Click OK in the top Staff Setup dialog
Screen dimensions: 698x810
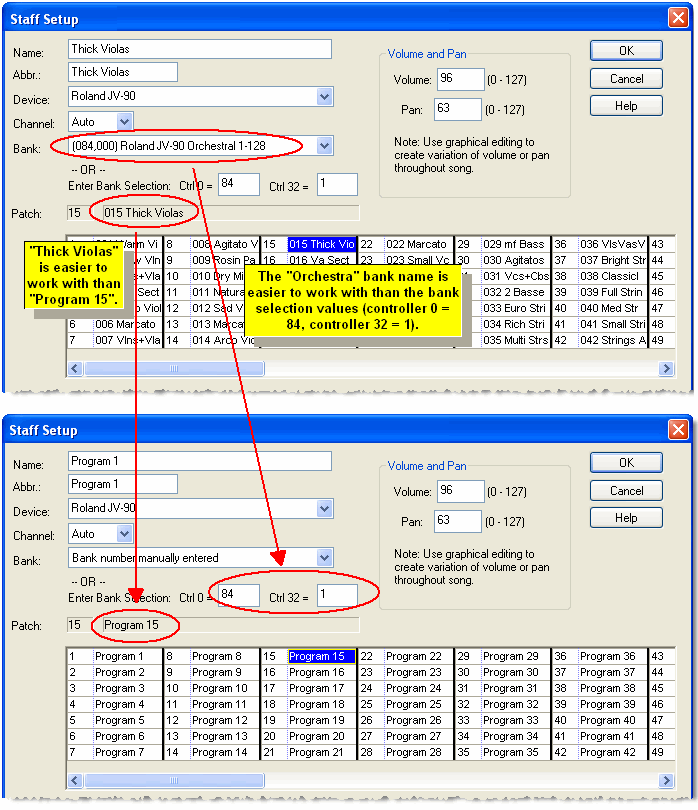(x=626, y=51)
